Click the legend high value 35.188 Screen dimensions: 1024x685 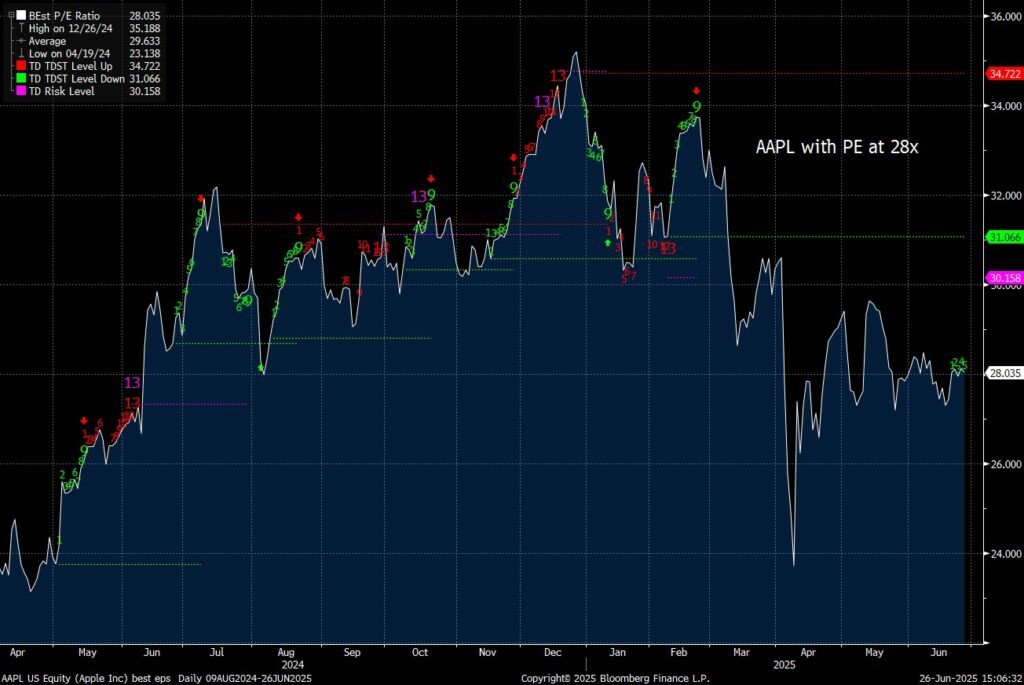click(144, 28)
